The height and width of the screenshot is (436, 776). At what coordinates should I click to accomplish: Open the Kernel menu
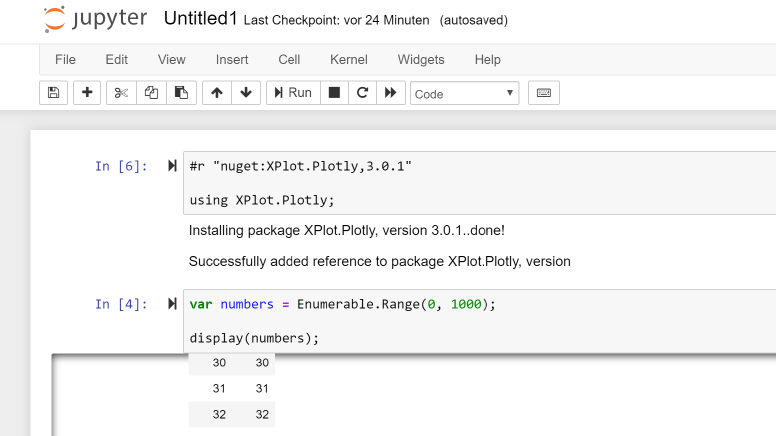click(x=349, y=60)
